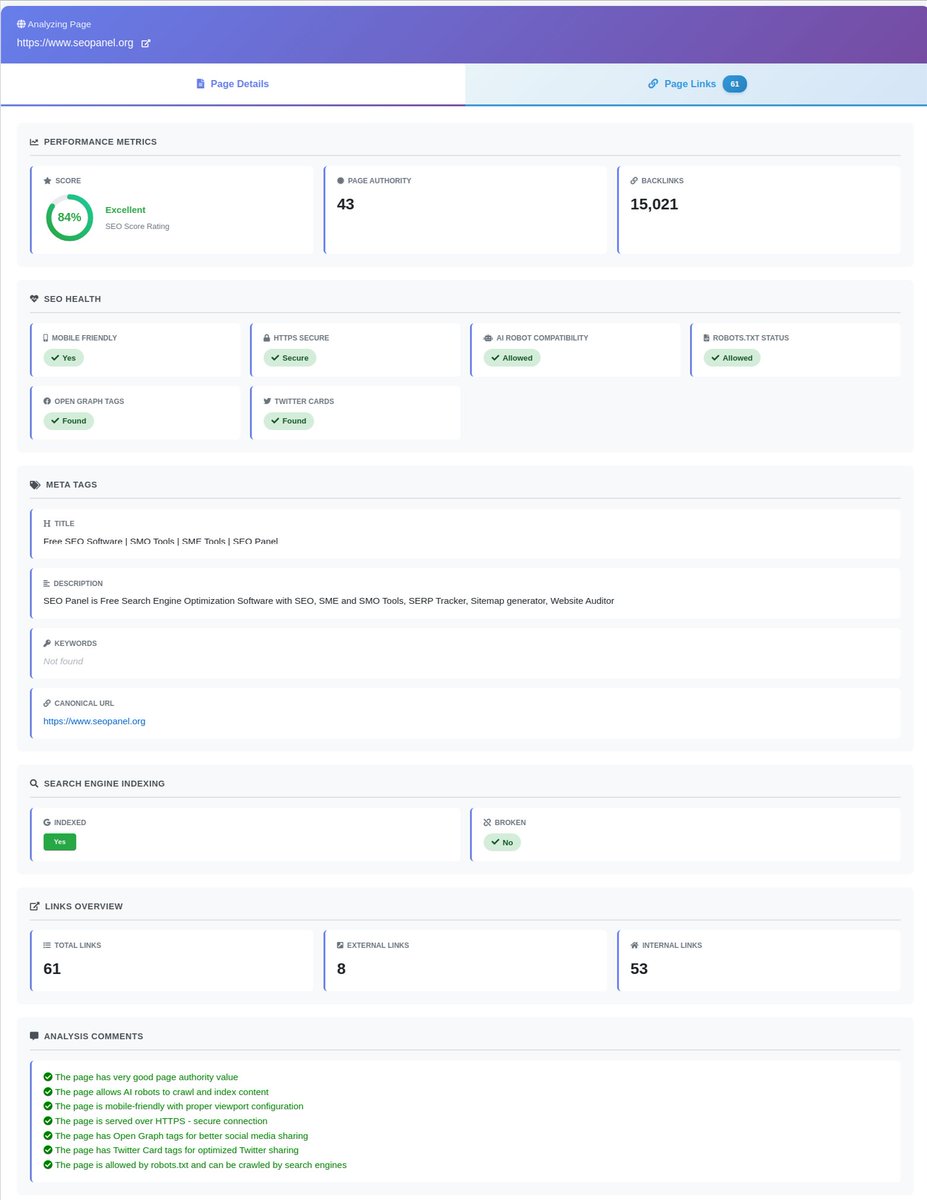The image size is (927, 1200).
Task: Click the broken link icon beside Broken
Action: click(488, 822)
